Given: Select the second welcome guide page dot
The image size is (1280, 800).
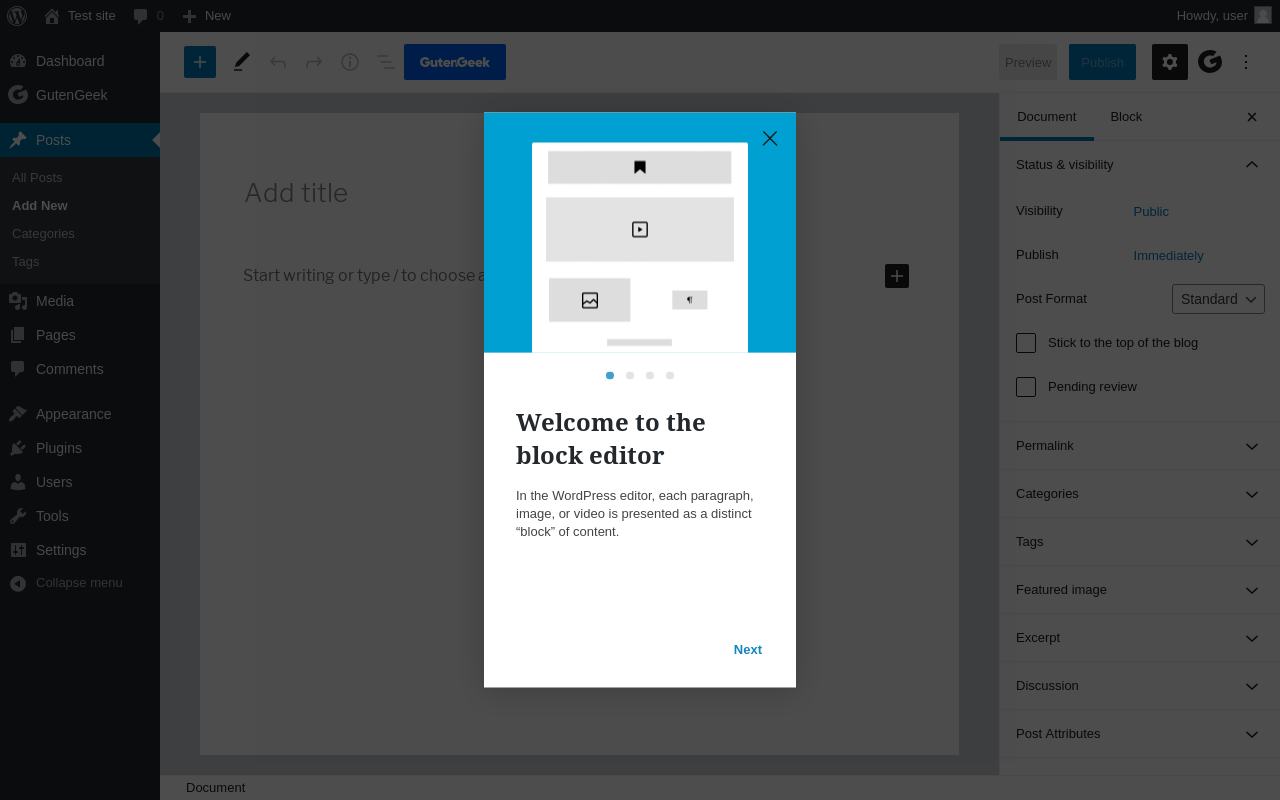Looking at the screenshot, I should tap(630, 376).
